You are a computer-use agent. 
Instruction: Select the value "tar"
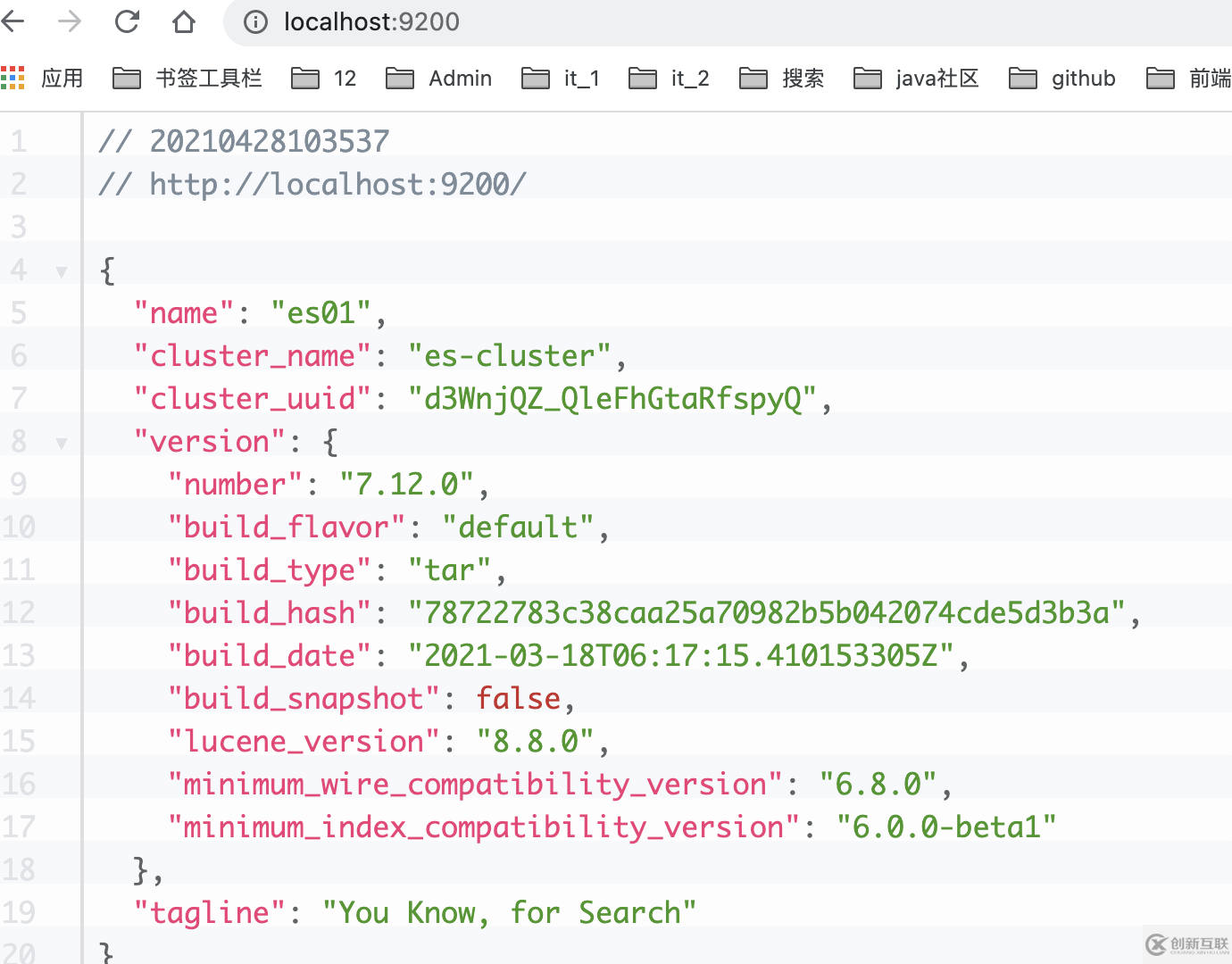click(449, 570)
